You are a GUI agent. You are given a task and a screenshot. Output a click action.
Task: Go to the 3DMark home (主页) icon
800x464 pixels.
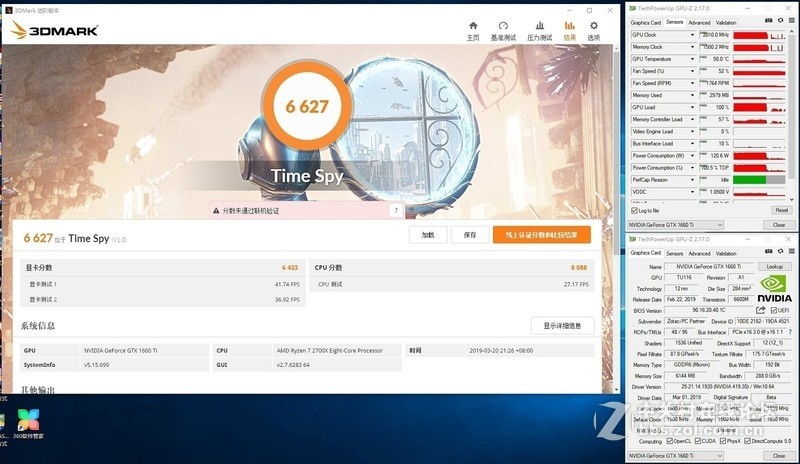click(x=473, y=26)
